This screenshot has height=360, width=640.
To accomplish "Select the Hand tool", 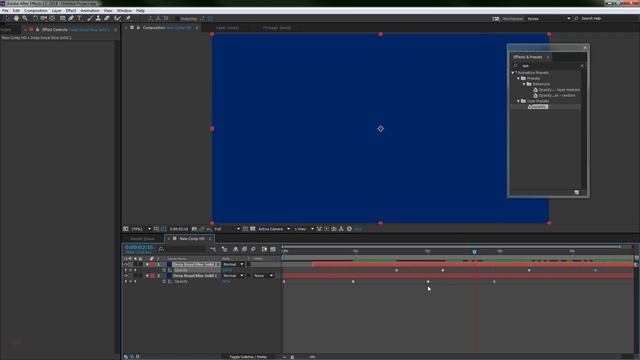I will coord(16,18).
